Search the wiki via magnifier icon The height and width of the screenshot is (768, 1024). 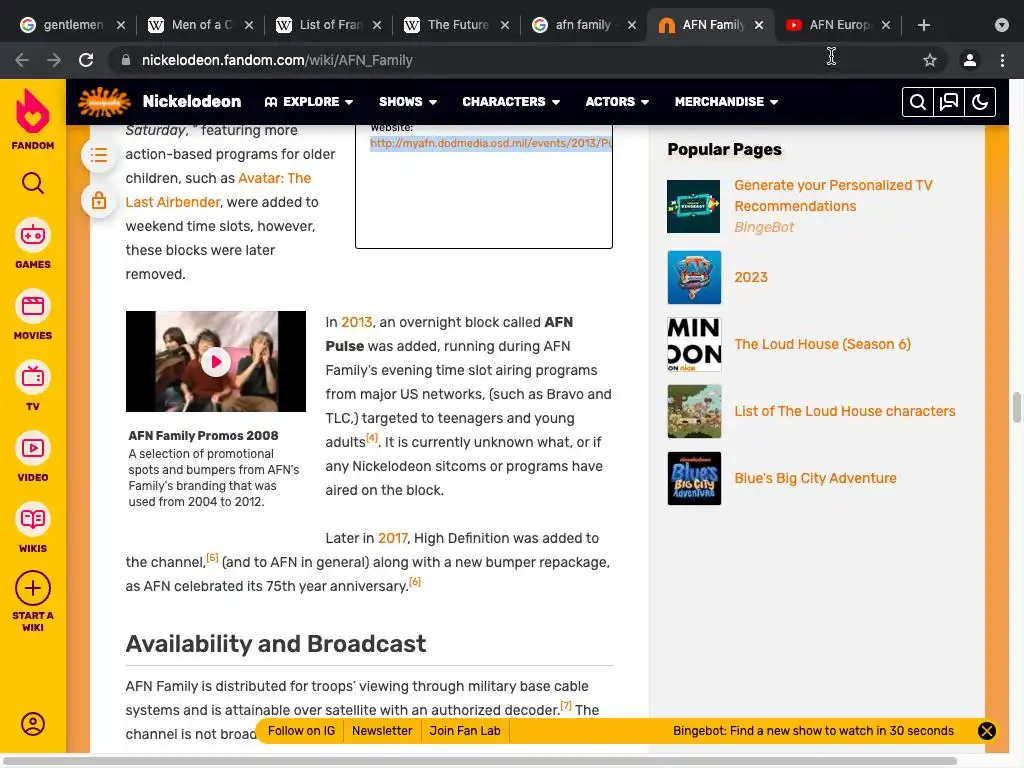tap(918, 102)
